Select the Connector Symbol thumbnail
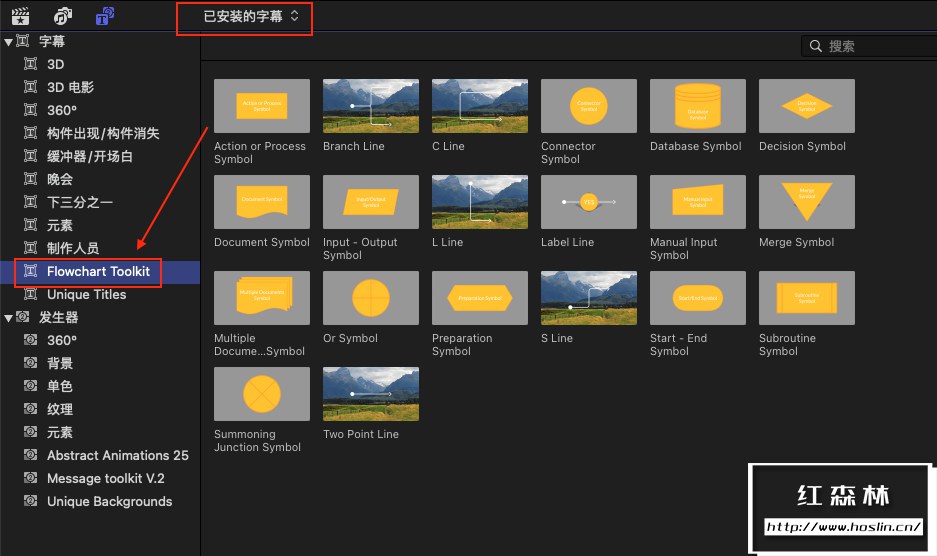The image size is (937, 556). pos(589,106)
